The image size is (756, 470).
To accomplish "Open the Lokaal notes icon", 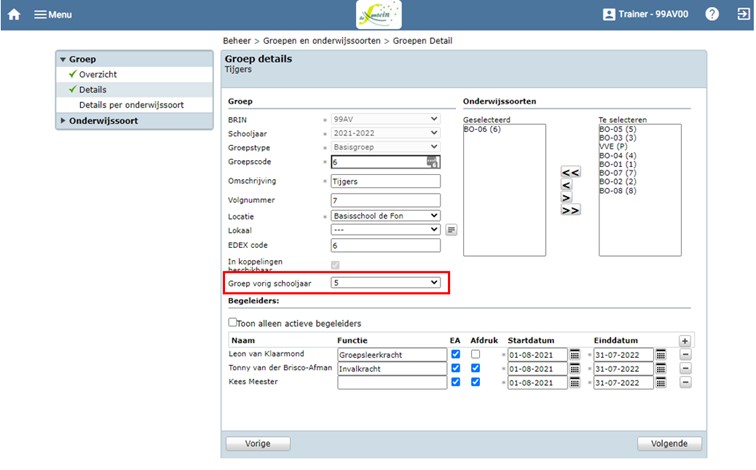I will pos(451,230).
